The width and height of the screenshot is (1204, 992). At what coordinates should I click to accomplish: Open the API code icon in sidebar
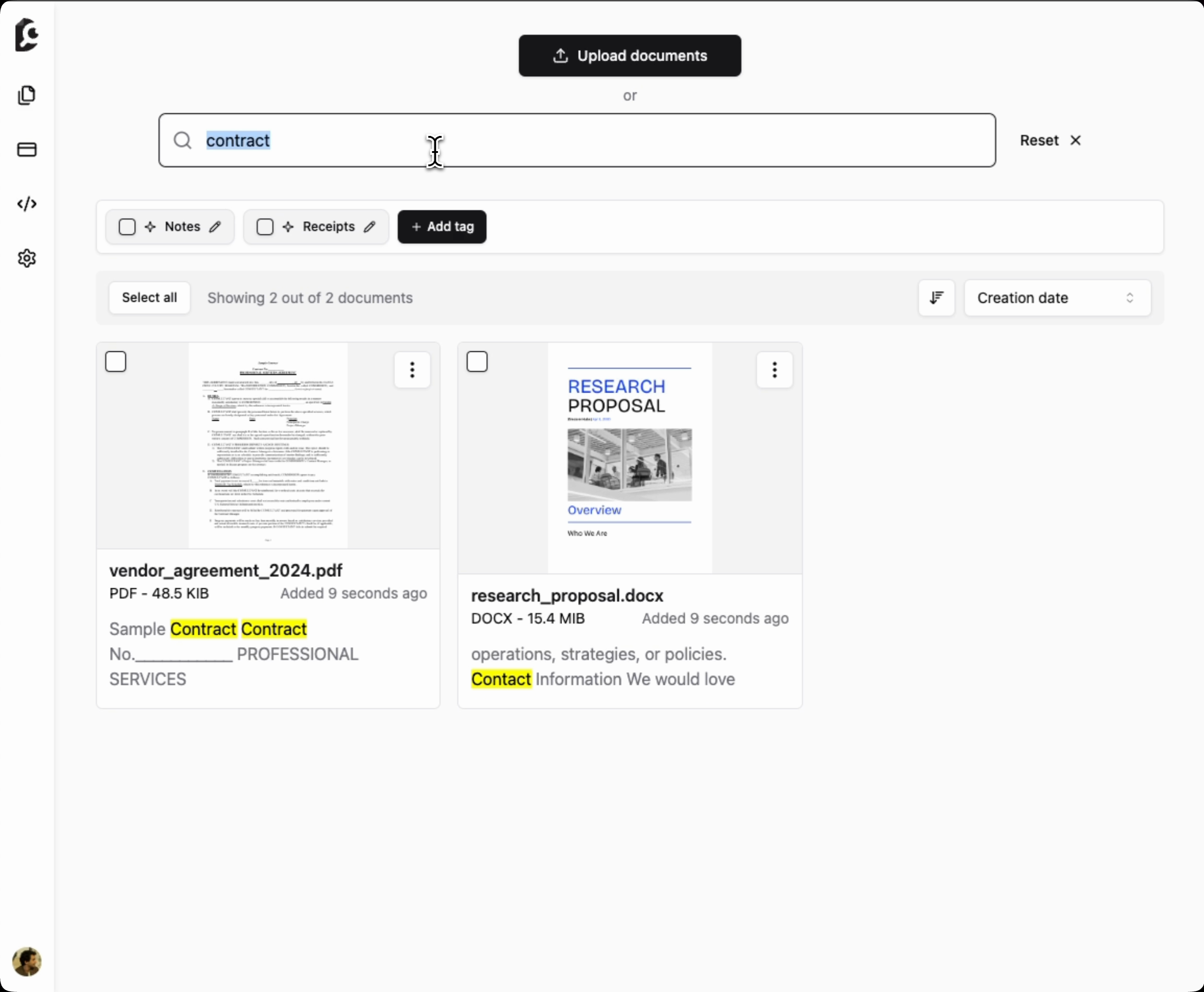point(27,204)
